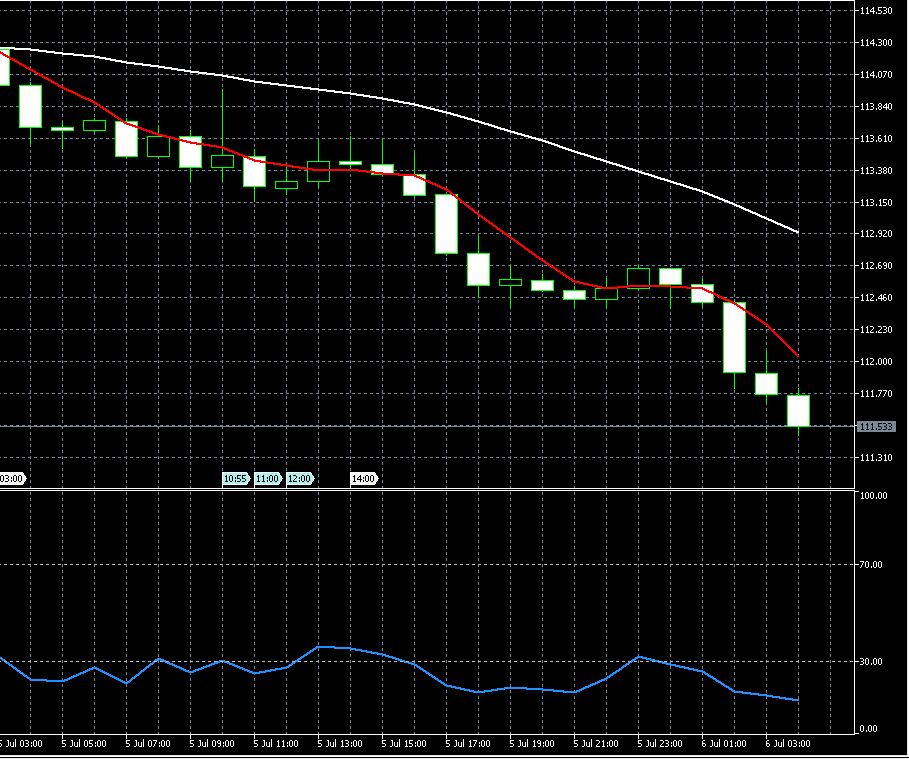Click the 5 Jul 21:00 time axis label
The width and height of the screenshot is (909, 759).
coord(596,744)
